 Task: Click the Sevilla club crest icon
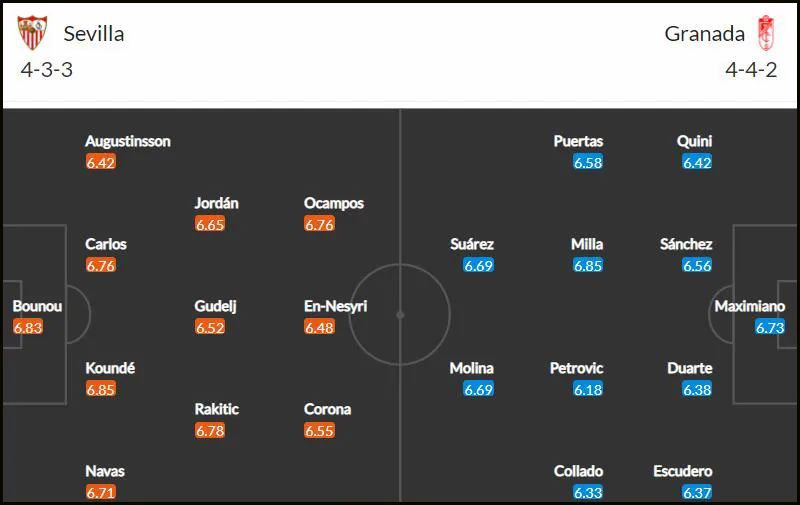click(x=32, y=33)
